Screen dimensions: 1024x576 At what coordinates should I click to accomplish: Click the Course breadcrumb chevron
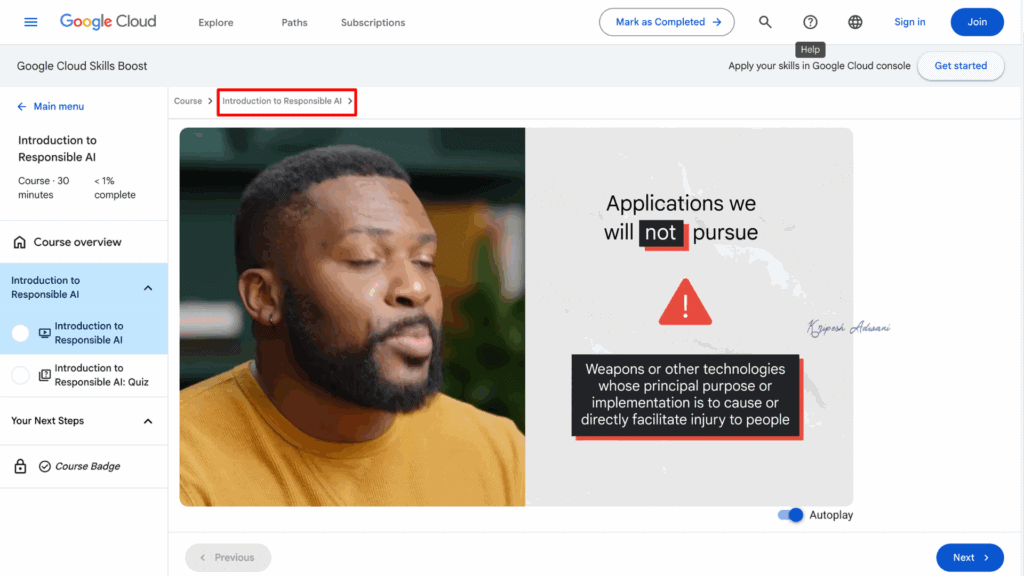210,101
